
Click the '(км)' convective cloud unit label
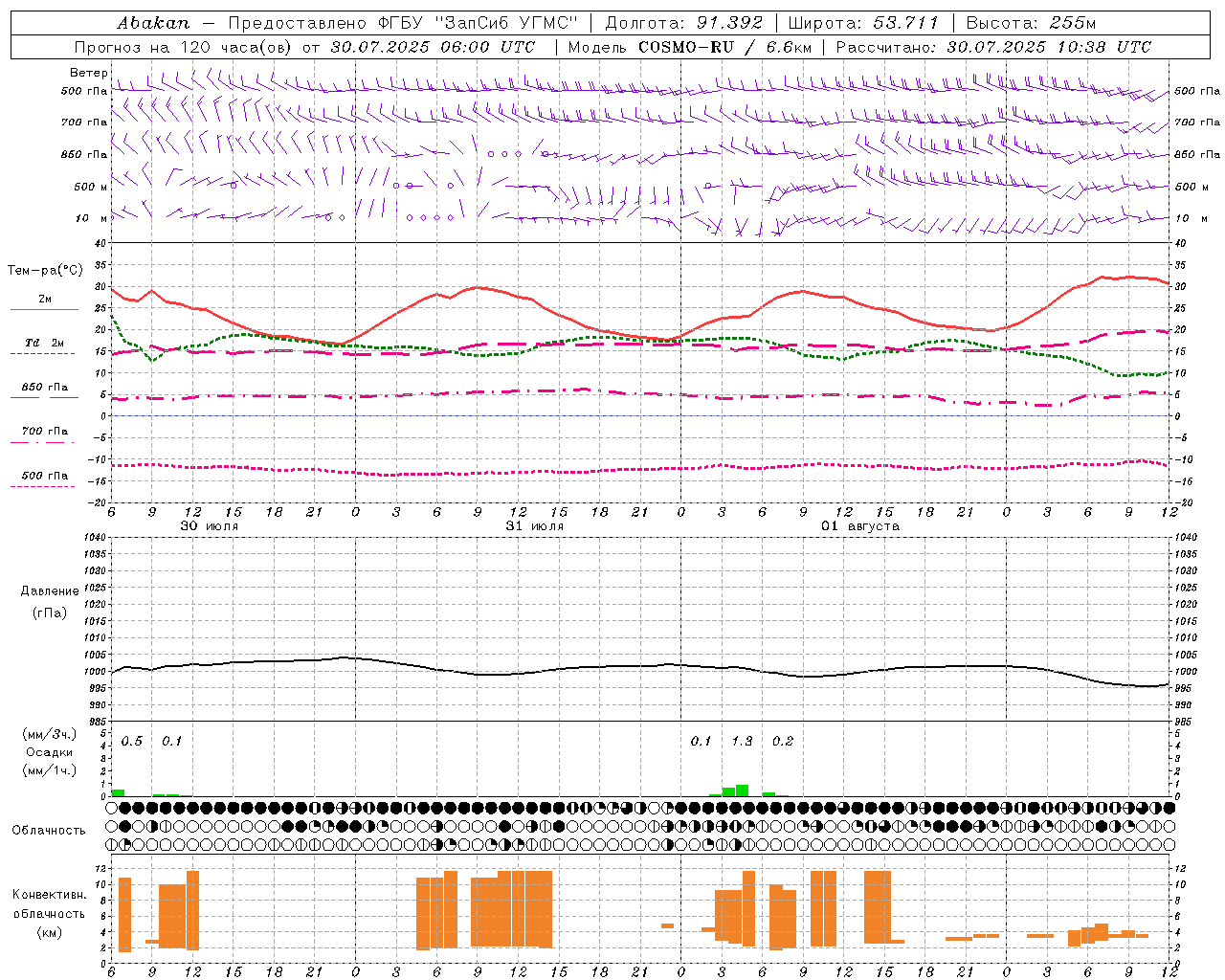(49, 933)
